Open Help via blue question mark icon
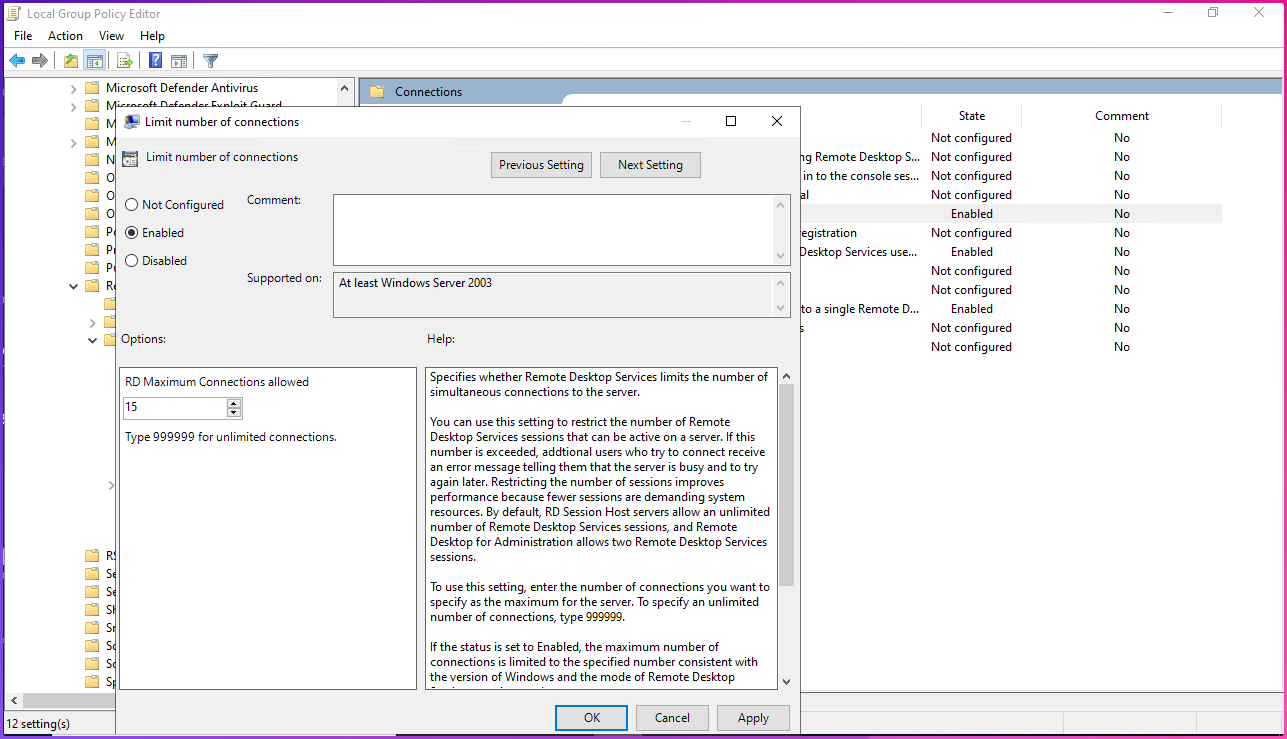The width and height of the screenshot is (1287, 739). click(x=156, y=61)
